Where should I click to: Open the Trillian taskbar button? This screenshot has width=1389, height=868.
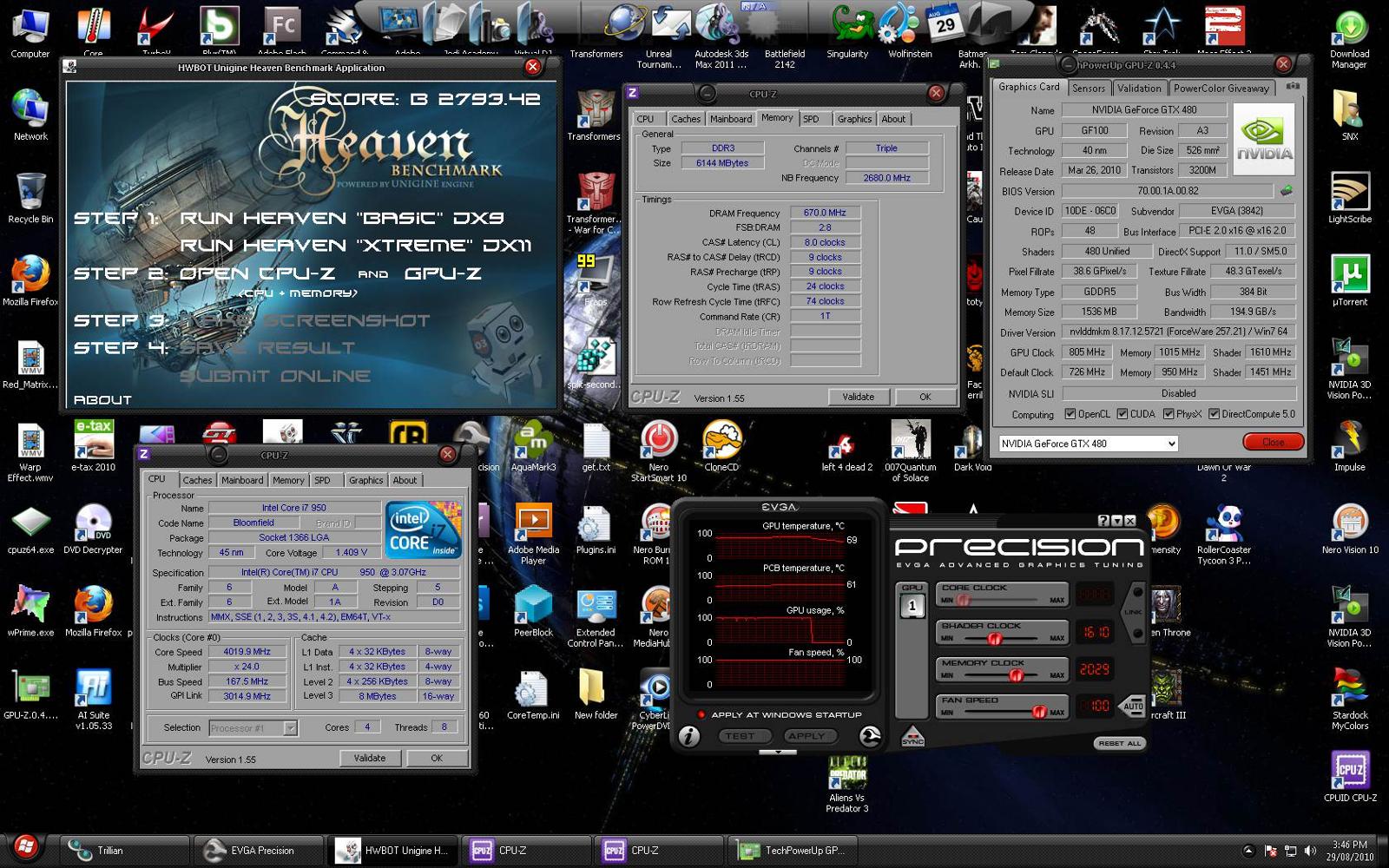[x=122, y=851]
